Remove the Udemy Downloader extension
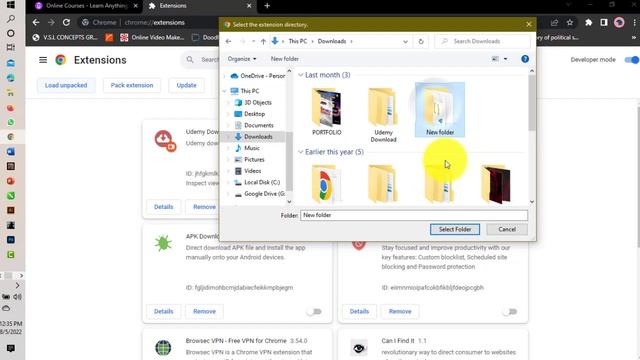This screenshot has height=360, width=640. (204, 207)
